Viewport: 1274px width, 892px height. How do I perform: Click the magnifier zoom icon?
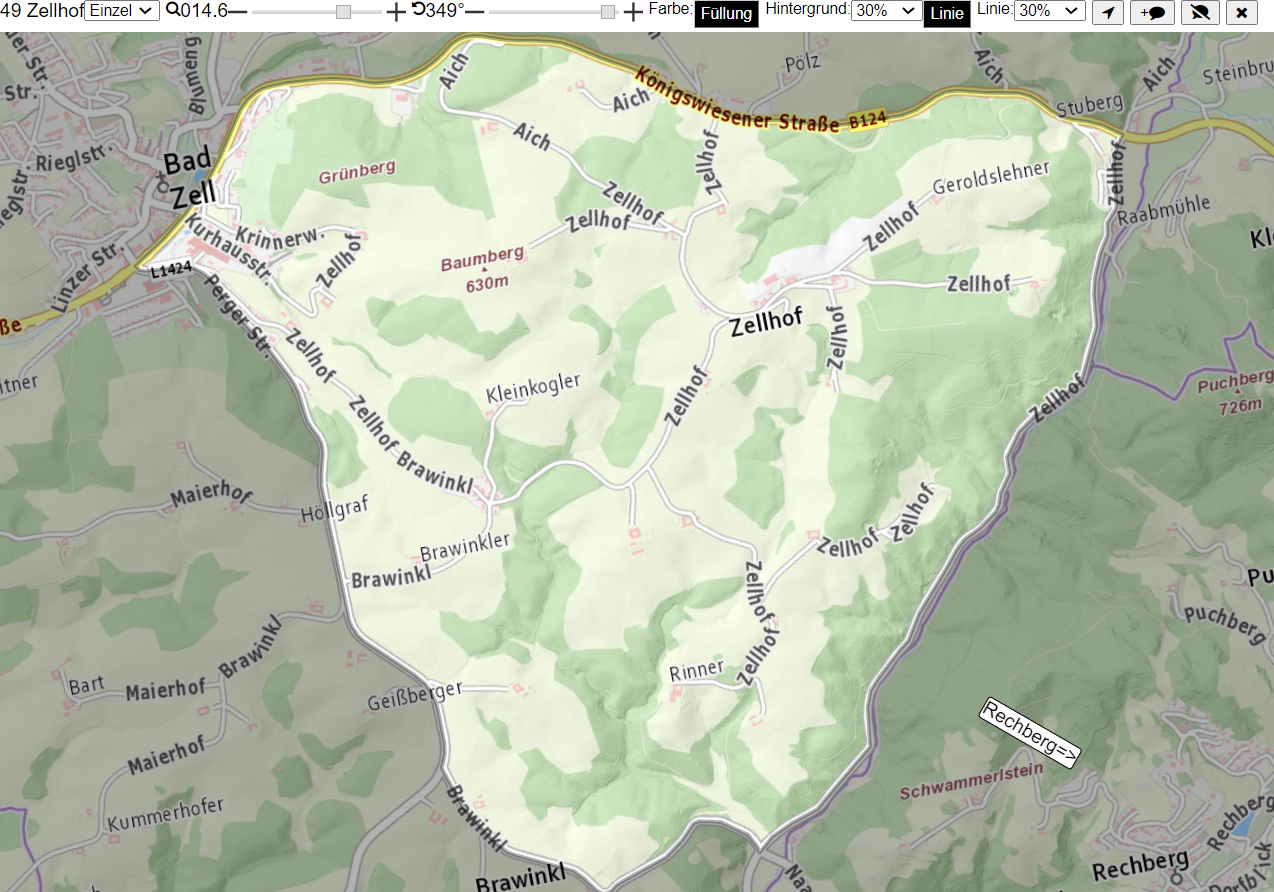click(x=173, y=10)
